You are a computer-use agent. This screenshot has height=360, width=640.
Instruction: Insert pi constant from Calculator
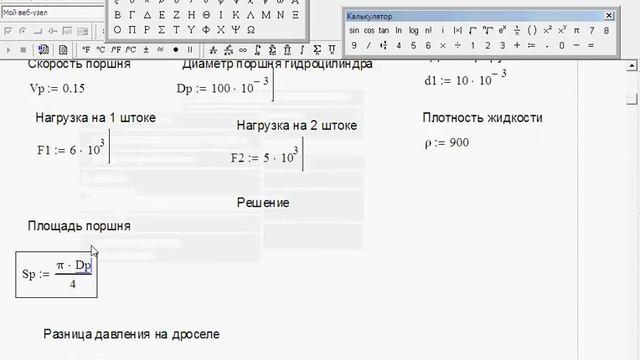tap(576, 31)
